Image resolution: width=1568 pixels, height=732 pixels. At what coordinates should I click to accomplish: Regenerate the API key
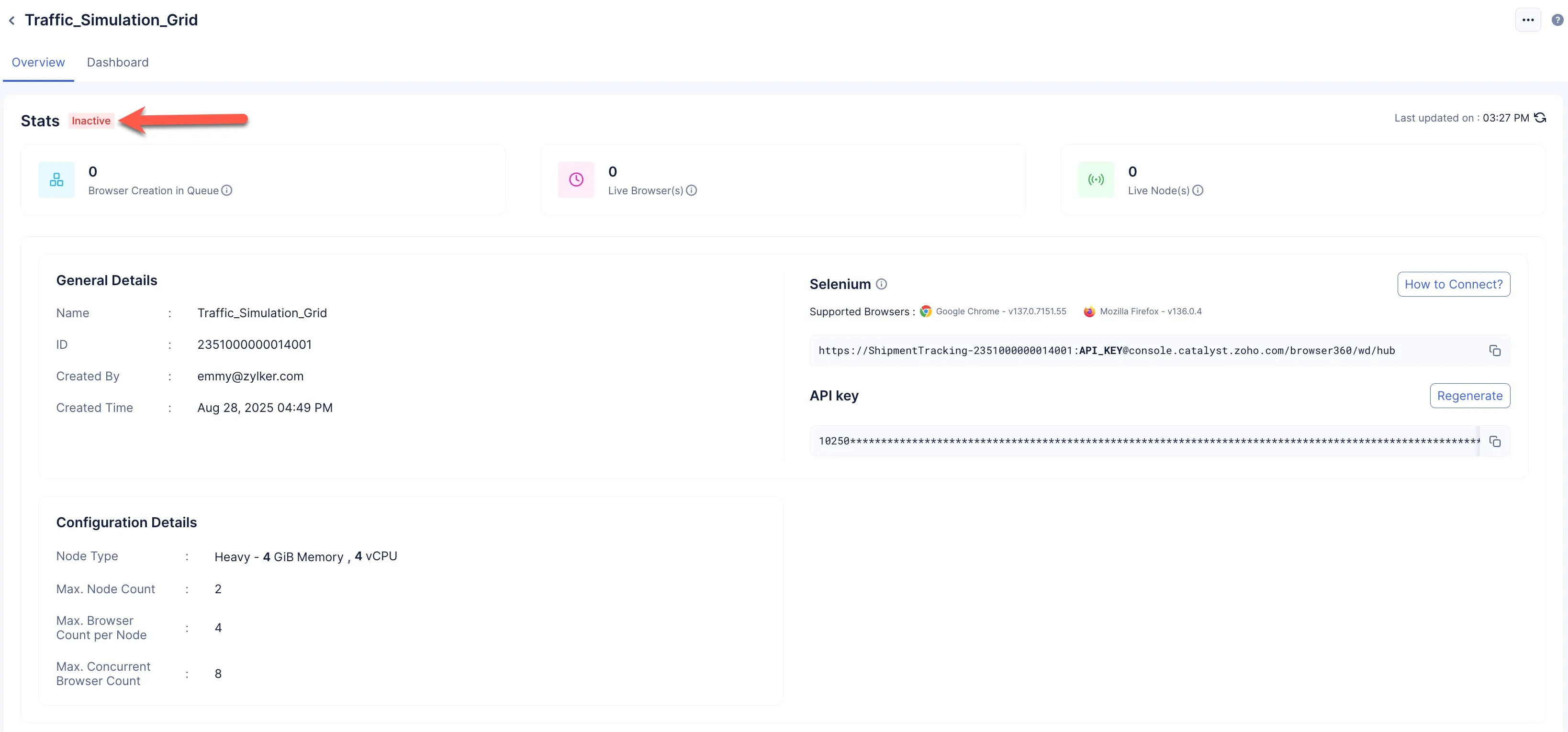[x=1469, y=396]
